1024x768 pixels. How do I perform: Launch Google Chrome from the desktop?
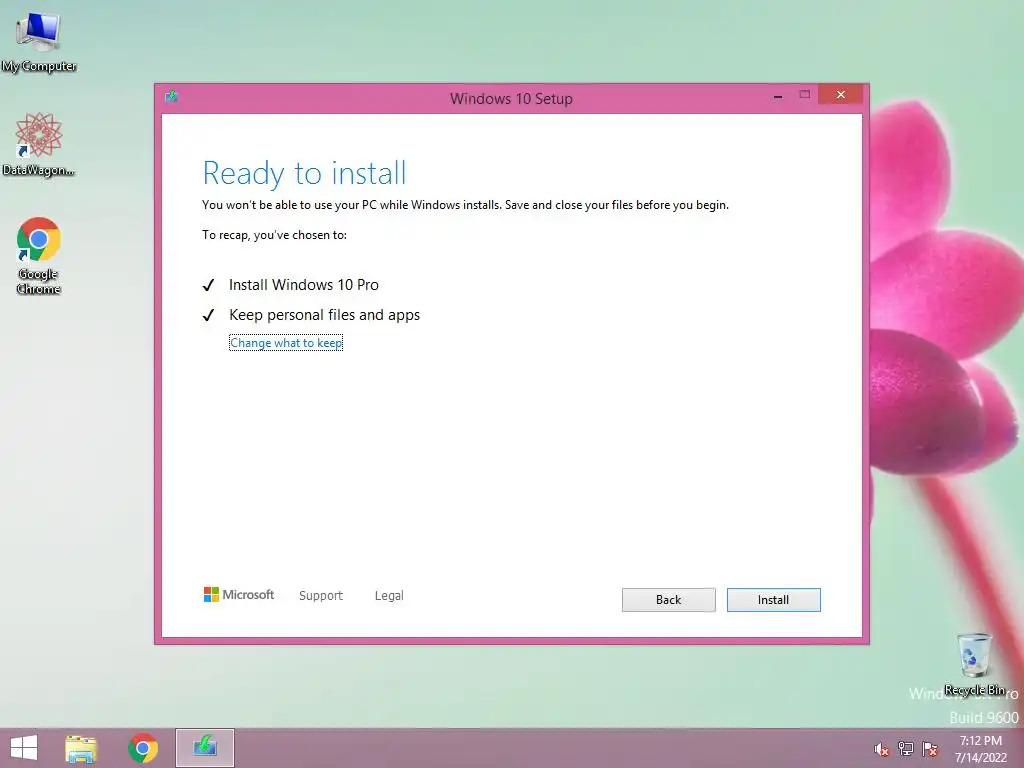pyautogui.click(x=39, y=255)
